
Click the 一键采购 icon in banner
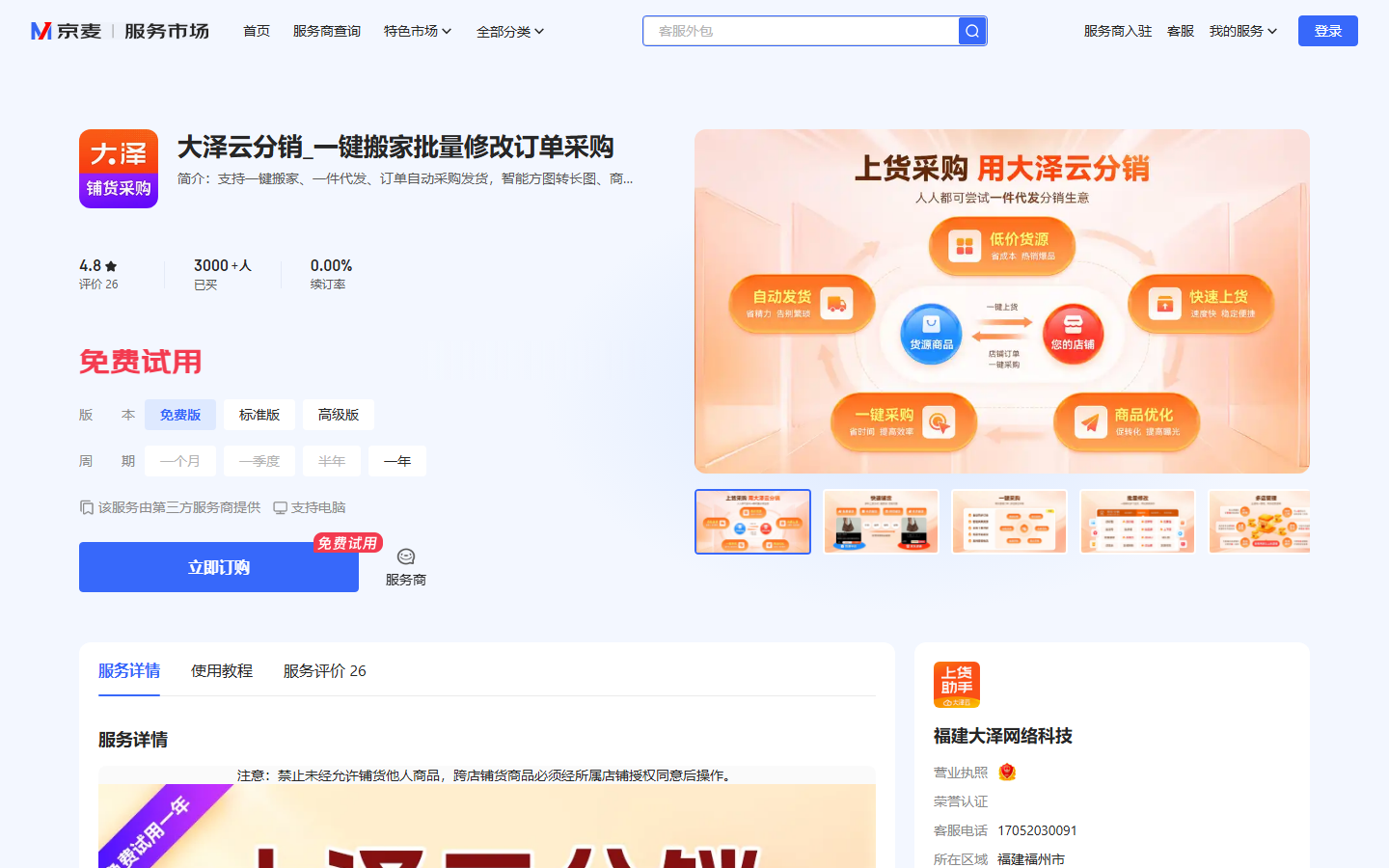pyautogui.click(x=938, y=421)
